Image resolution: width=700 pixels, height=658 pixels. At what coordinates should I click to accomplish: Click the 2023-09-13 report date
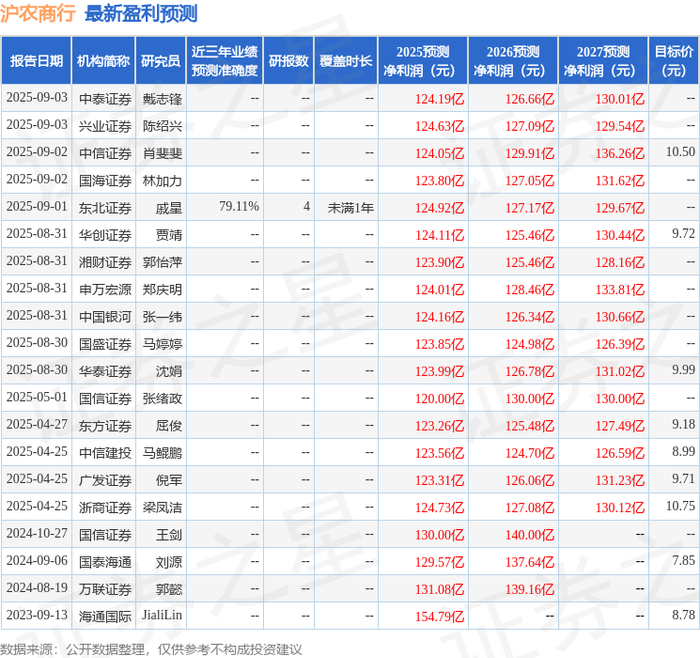tap(37, 615)
